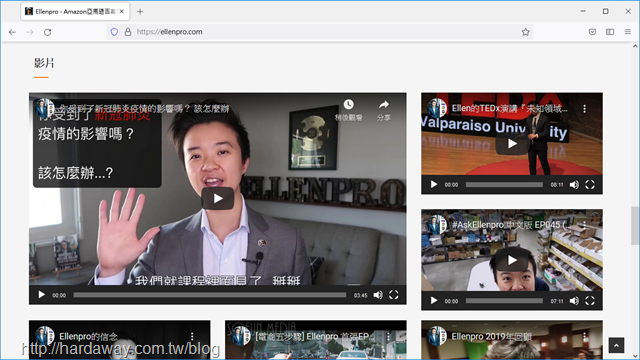Select the Ellenpro Amazon tab
The image size is (640, 360).
tap(75, 11)
